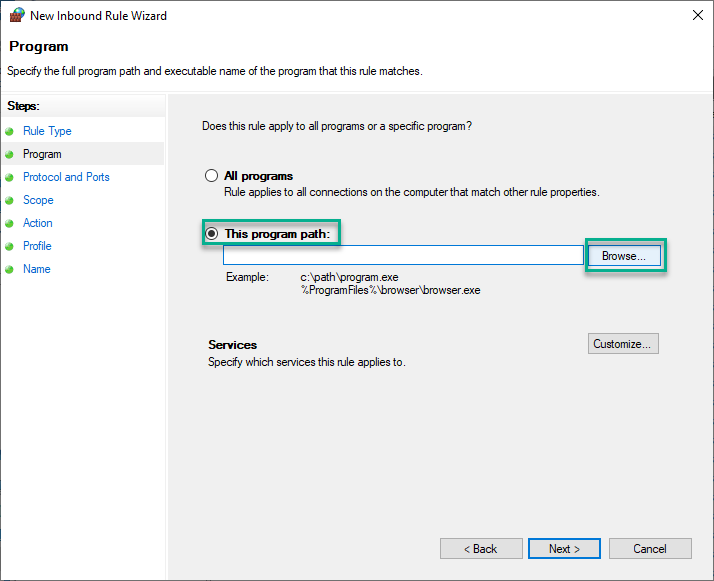
Task: Select the All programs radio button
Action: (x=211, y=176)
